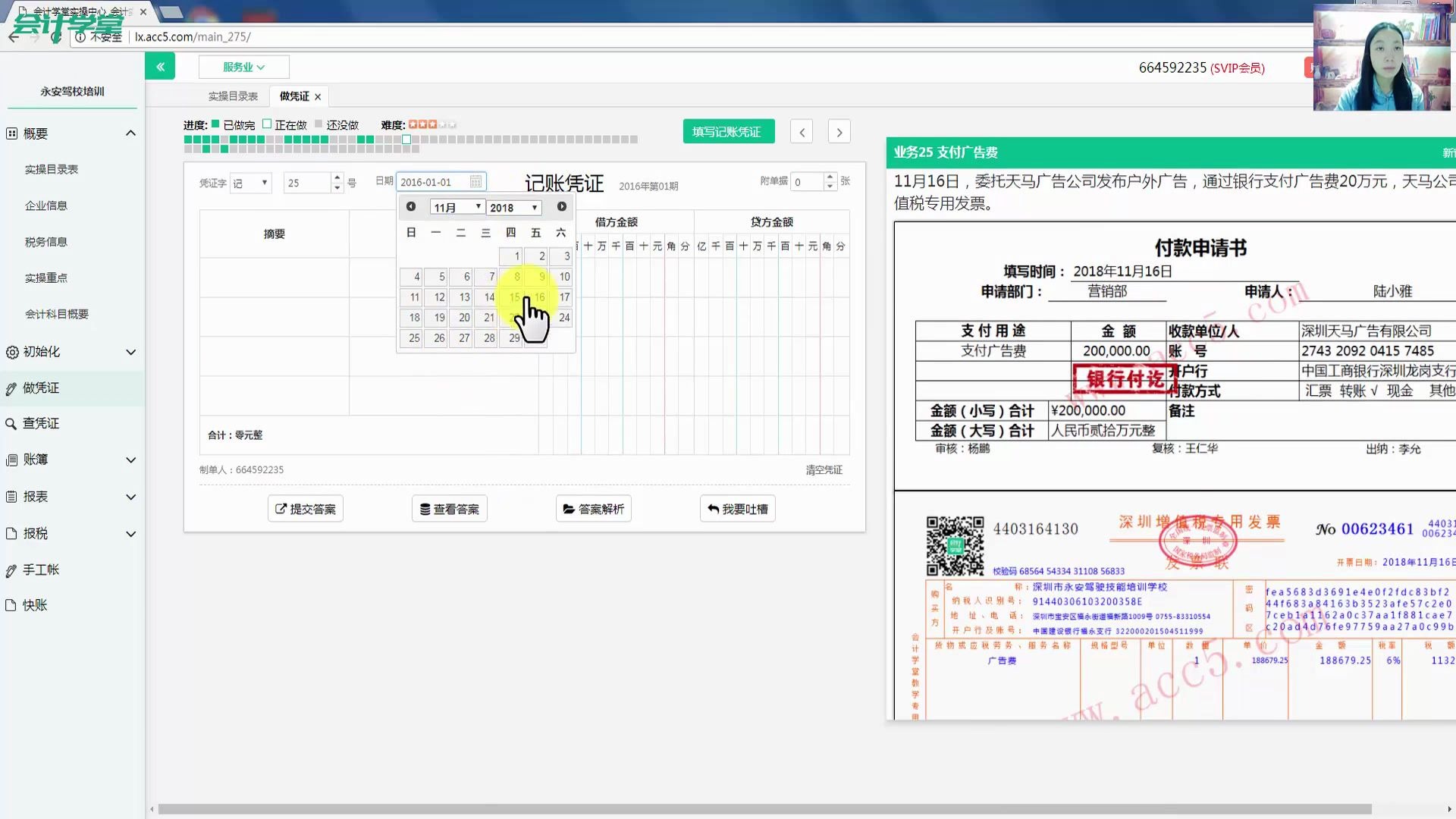Click the 清空凭证 link

pyautogui.click(x=824, y=469)
